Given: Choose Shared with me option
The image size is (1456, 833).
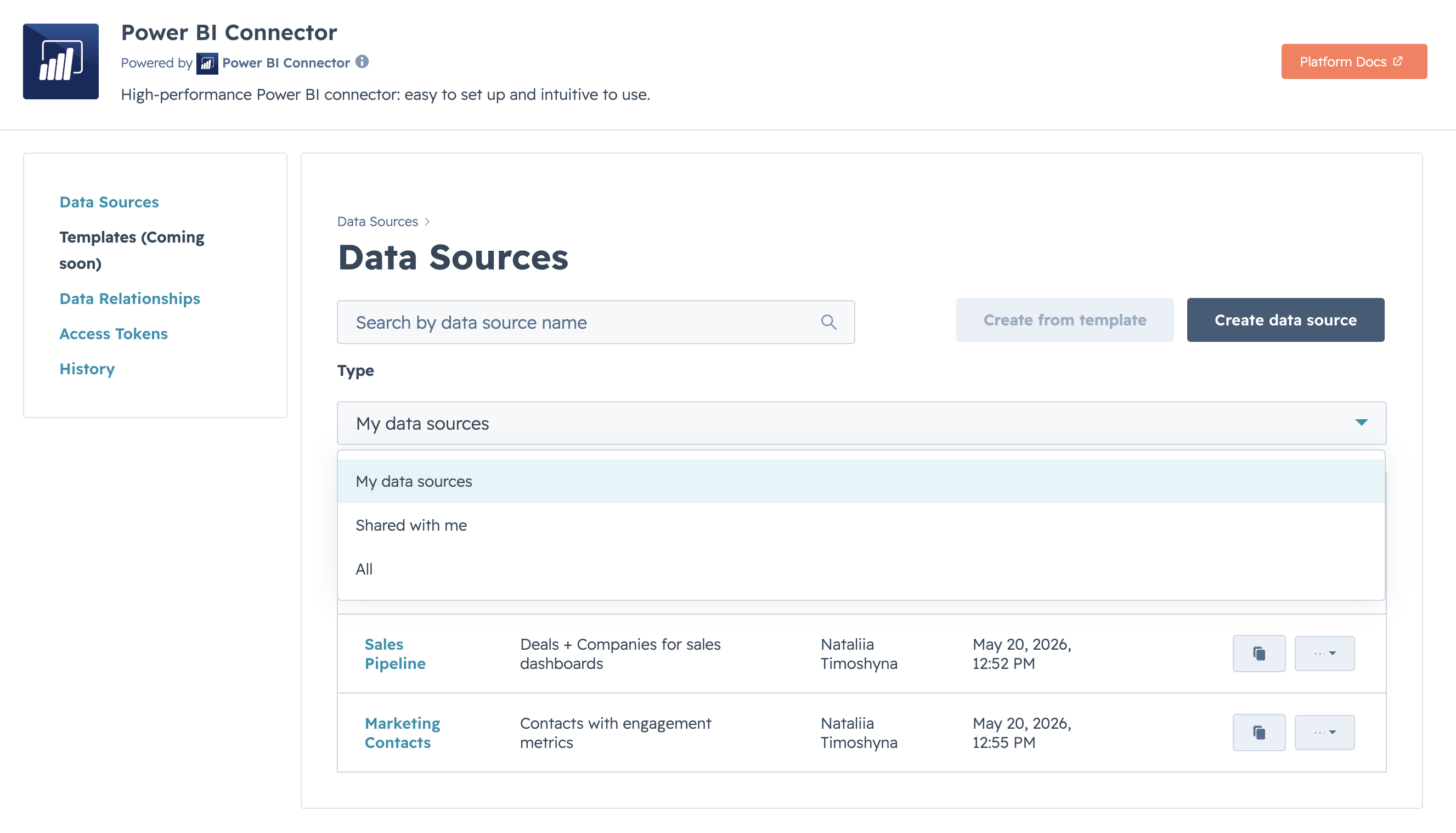Looking at the screenshot, I should 861,525.
